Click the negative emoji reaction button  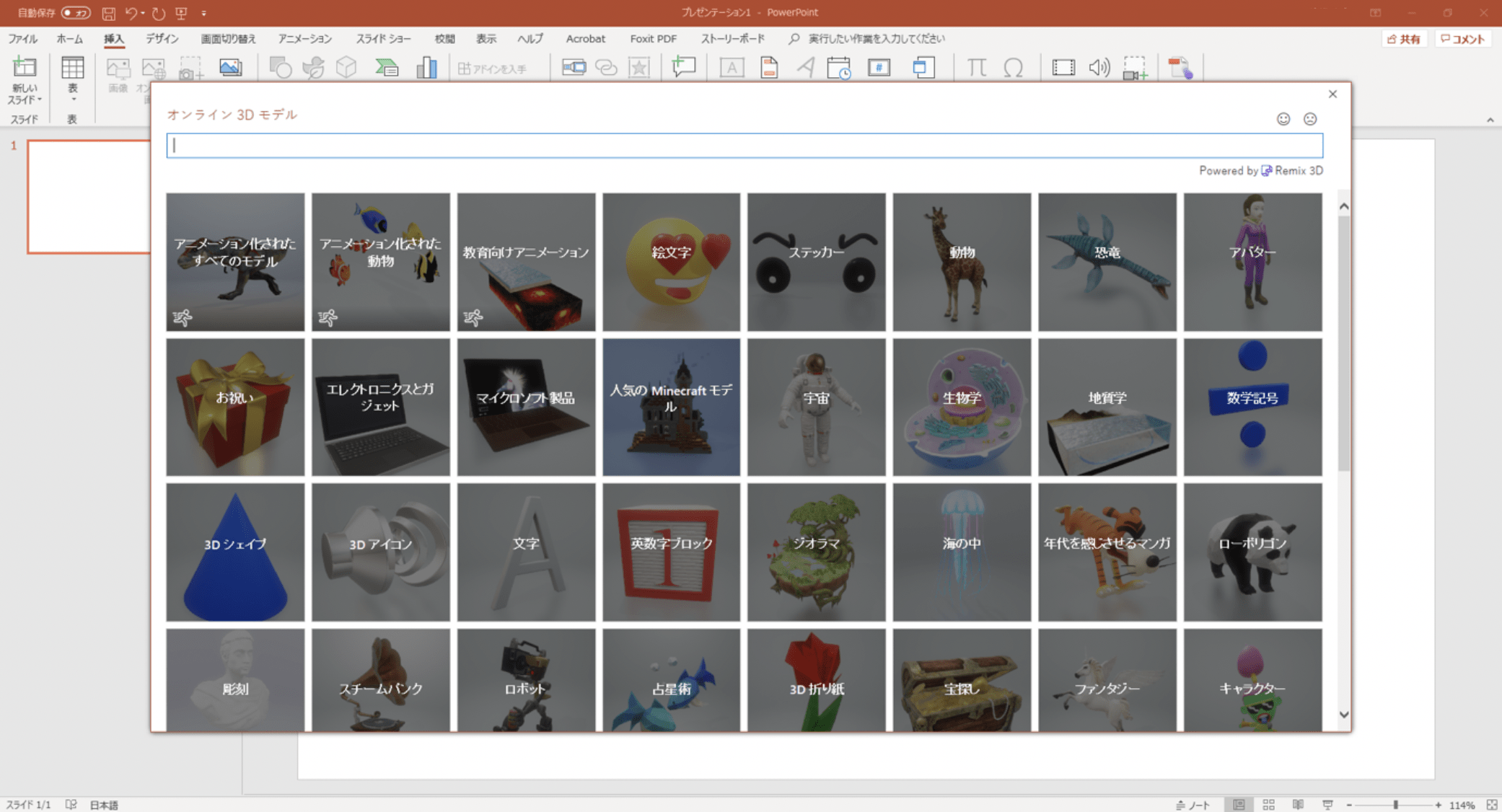click(x=1310, y=118)
